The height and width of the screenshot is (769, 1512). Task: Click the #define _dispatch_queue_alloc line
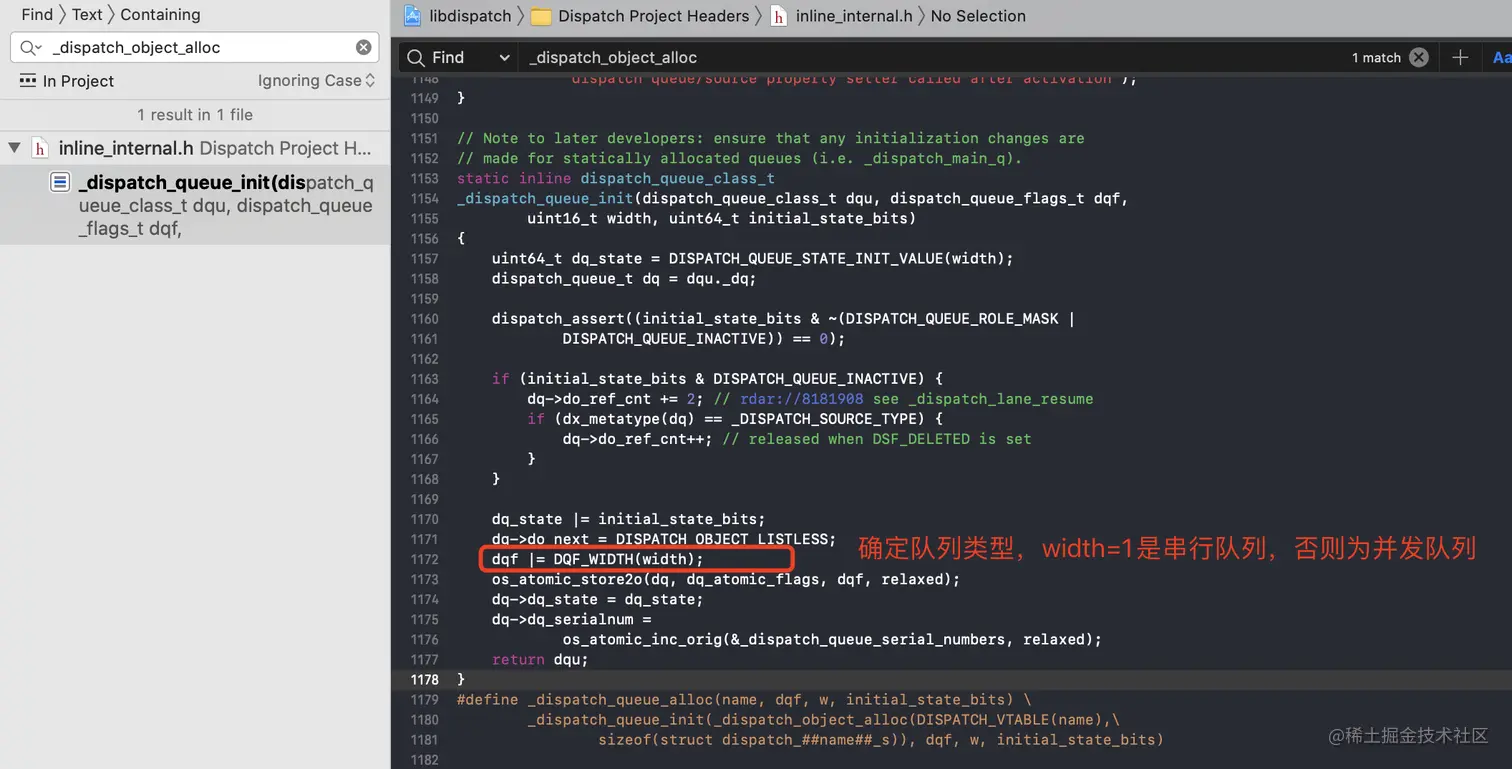(x=744, y=699)
